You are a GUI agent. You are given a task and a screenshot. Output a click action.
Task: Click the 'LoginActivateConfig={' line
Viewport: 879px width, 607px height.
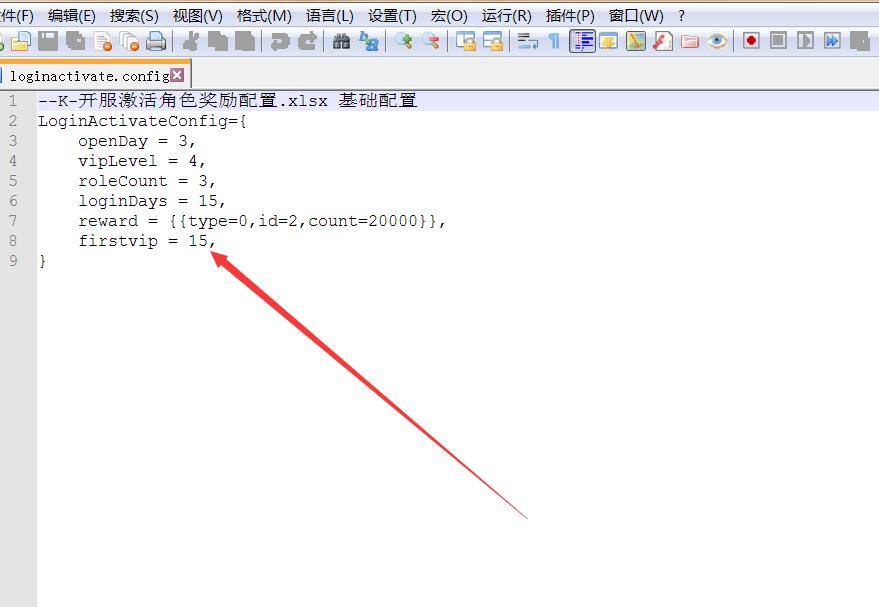tap(142, 121)
